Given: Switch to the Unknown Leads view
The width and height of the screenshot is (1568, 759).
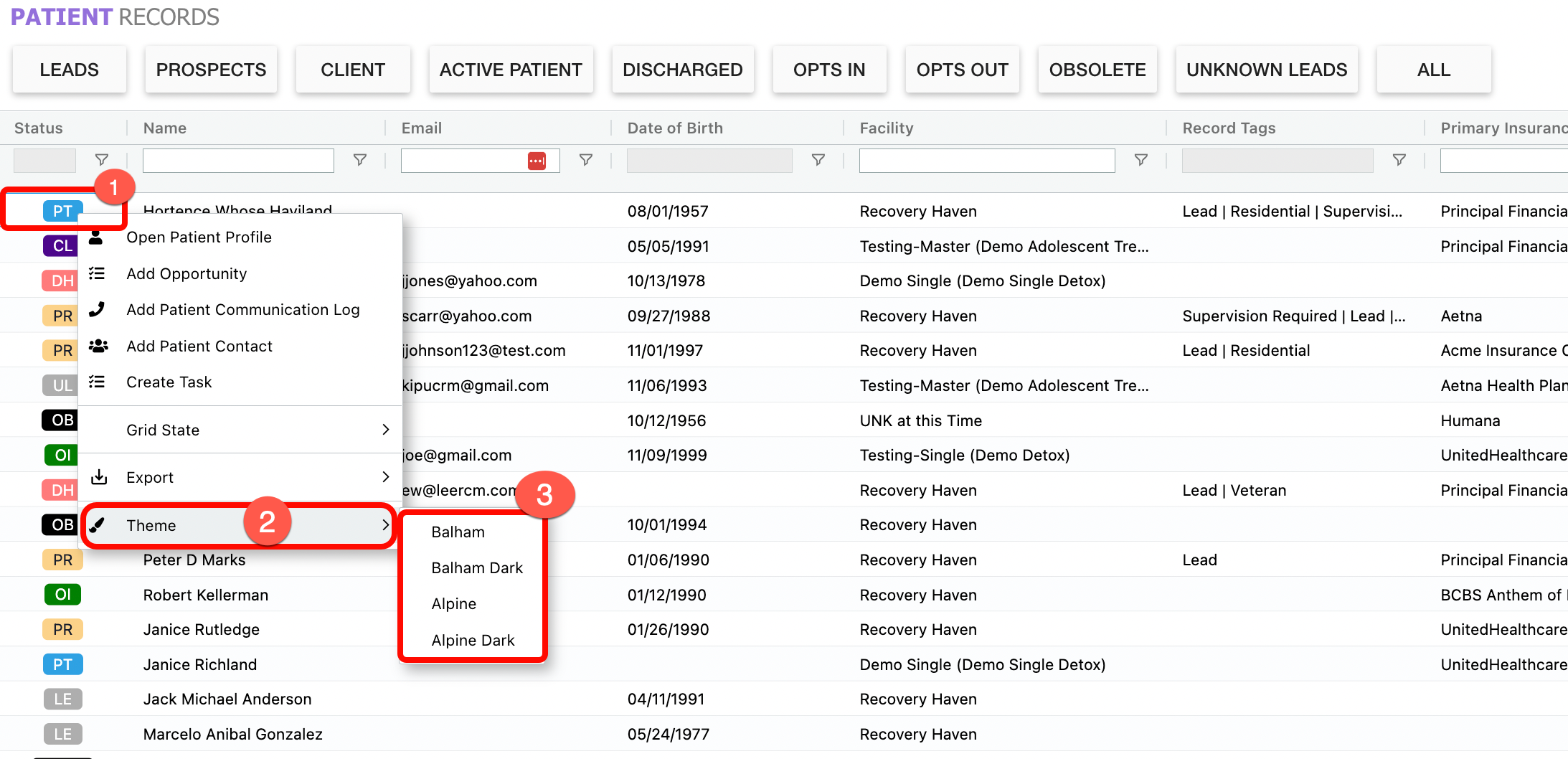Looking at the screenshot, I should 1266,70.
